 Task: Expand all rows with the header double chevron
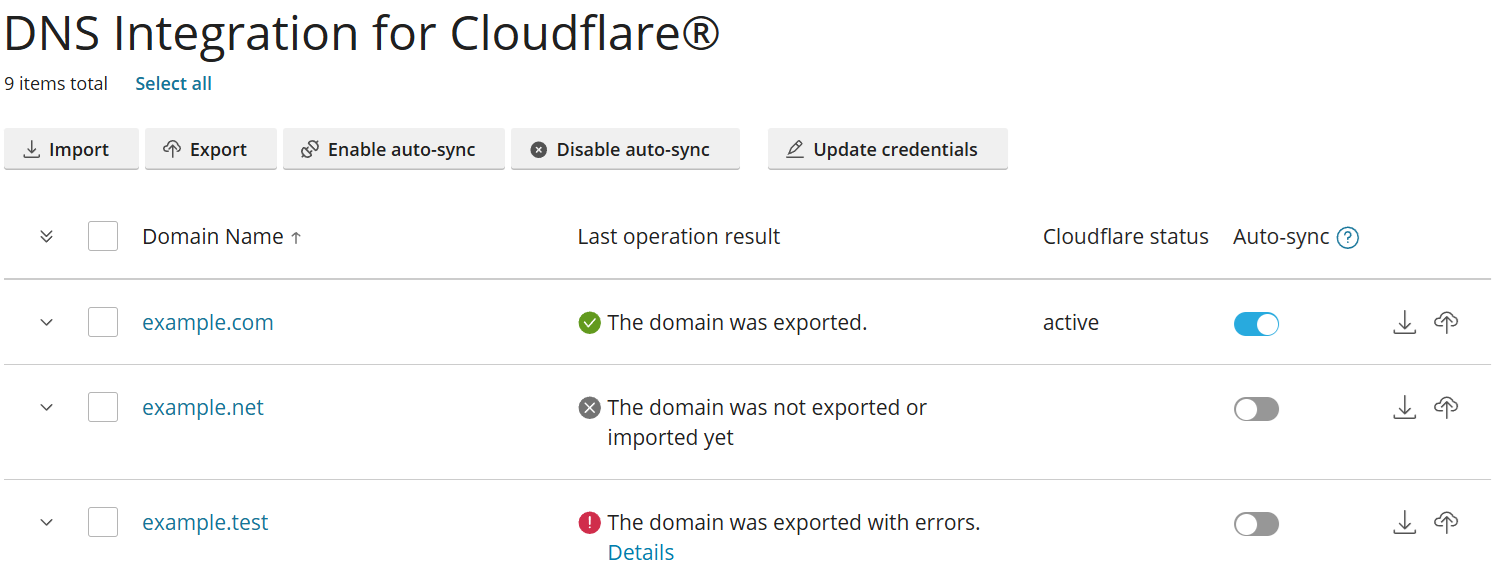tap(46, 237)
